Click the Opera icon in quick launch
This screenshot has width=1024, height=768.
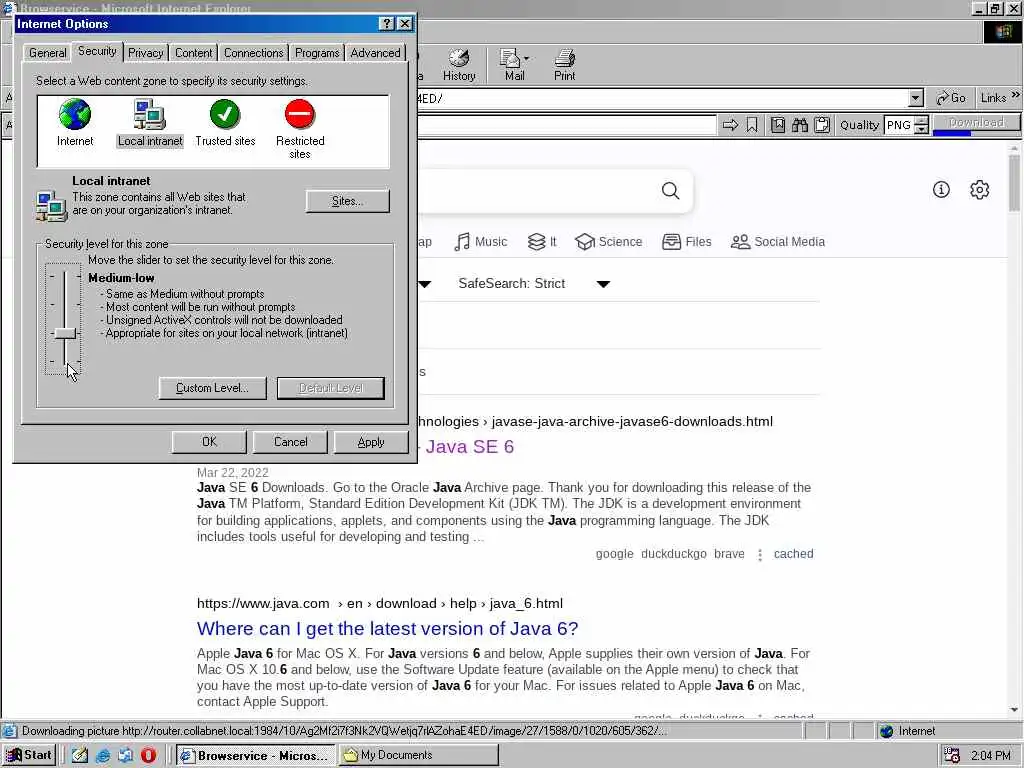coord(148,755)
